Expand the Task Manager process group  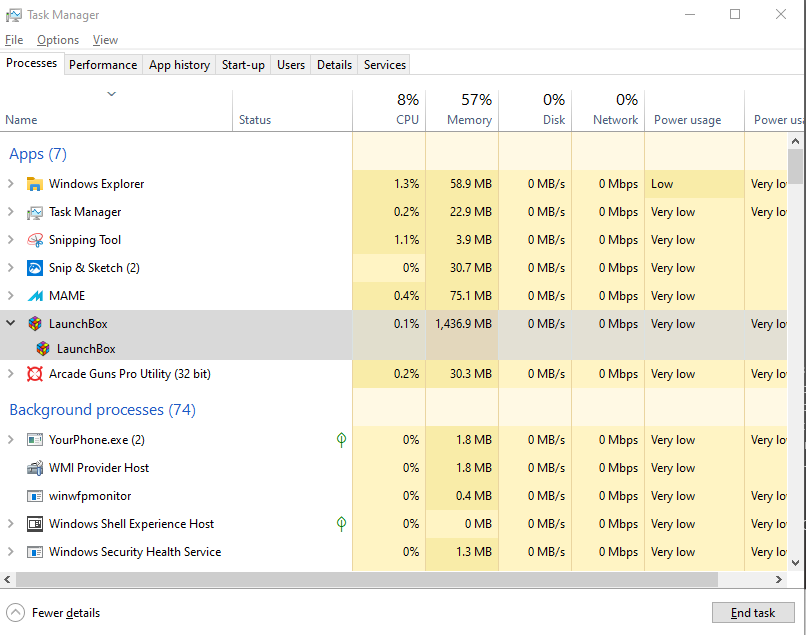(x=10, y=212)
